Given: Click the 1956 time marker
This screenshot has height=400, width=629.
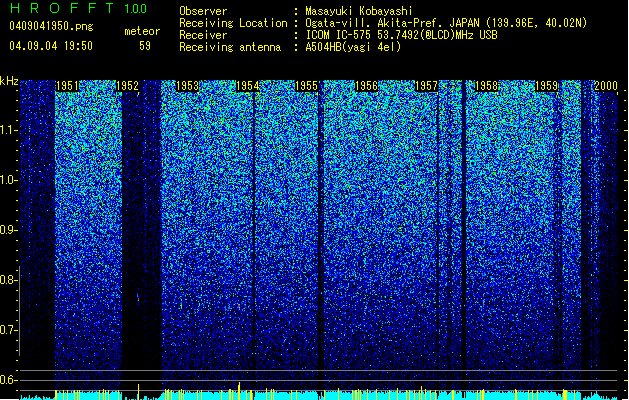Looking at the screenshot, I should coord(366,86).
